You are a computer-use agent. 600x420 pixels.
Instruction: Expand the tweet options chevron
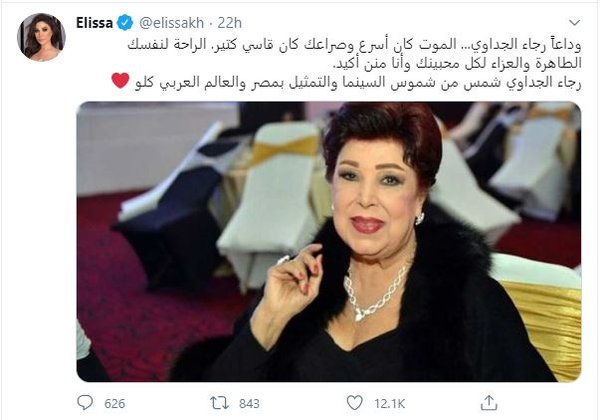(x=574, y=23)
